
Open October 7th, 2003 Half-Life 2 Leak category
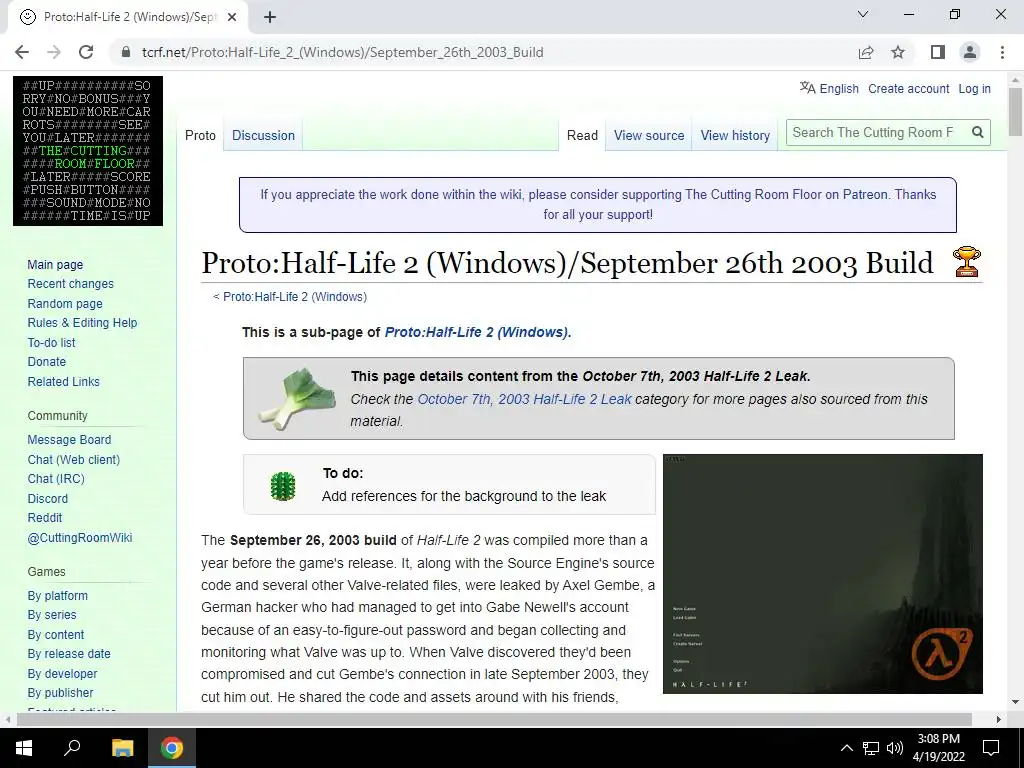[524, 399]
